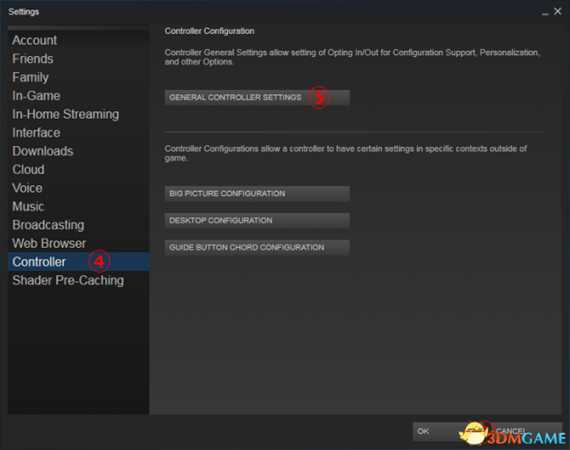This screenshot has height=450, width=570.
Task: Open Desktop Configuration button
Action: (257, 221)
